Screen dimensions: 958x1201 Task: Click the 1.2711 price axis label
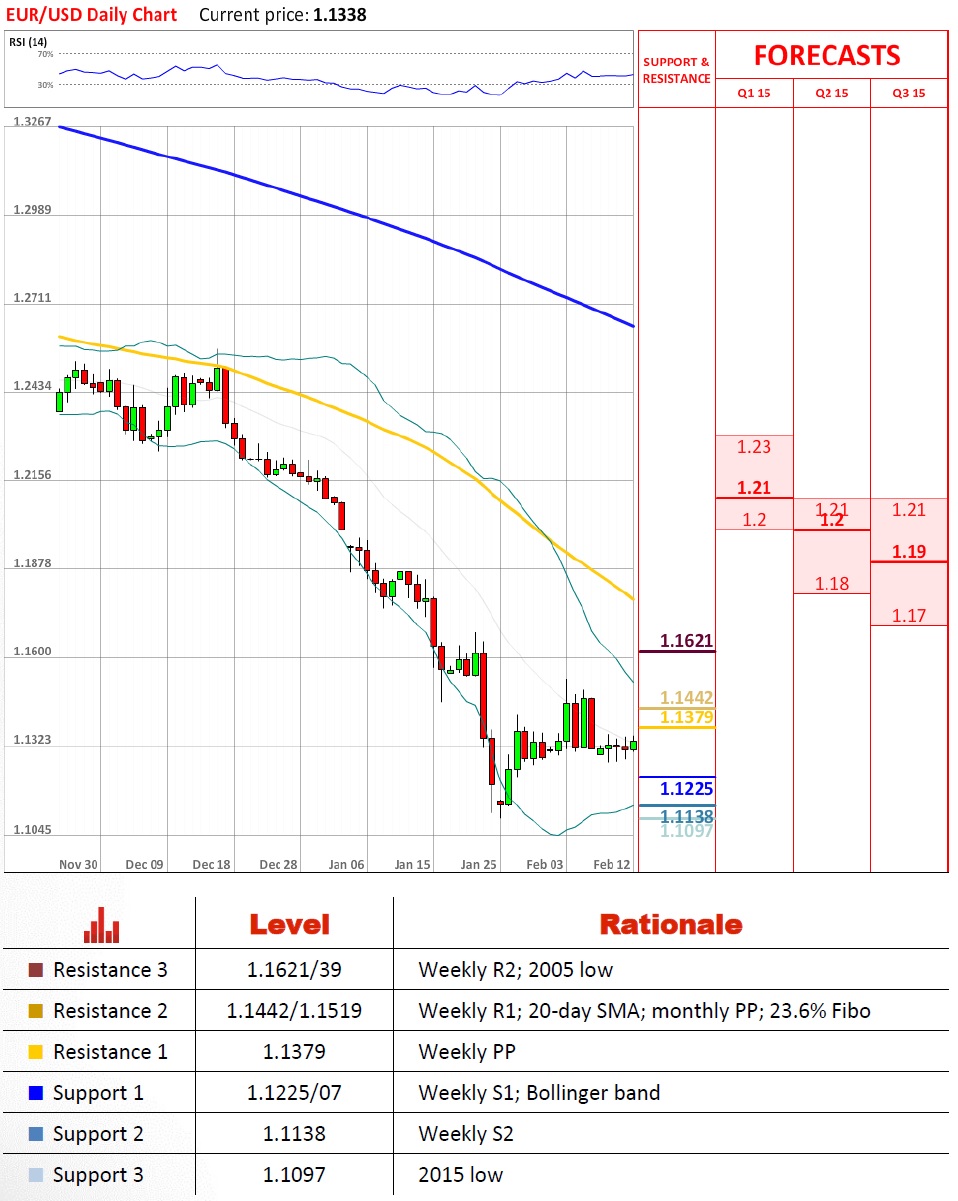(32, 298)
